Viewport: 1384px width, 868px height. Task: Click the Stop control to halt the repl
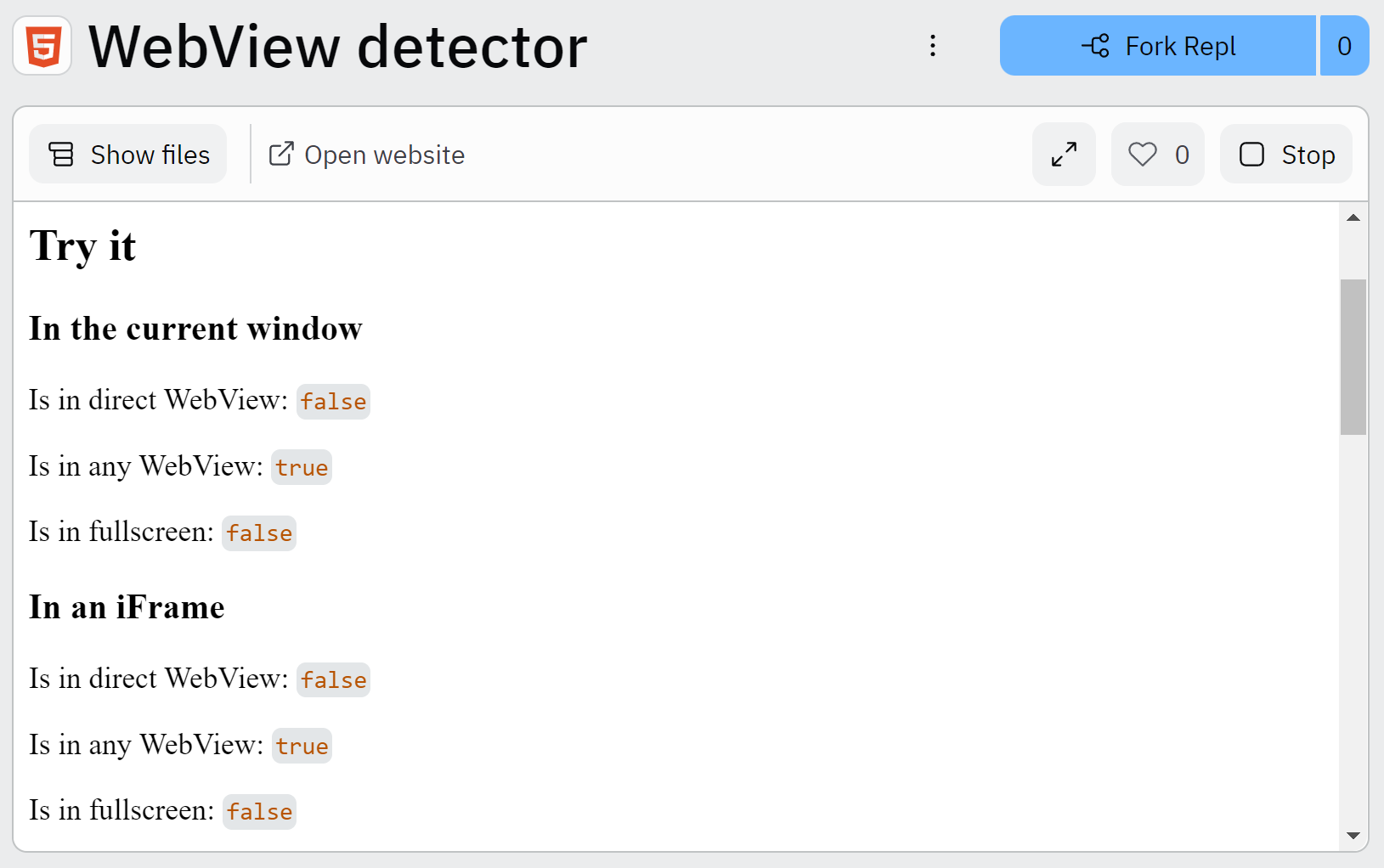coord(1285,154)
